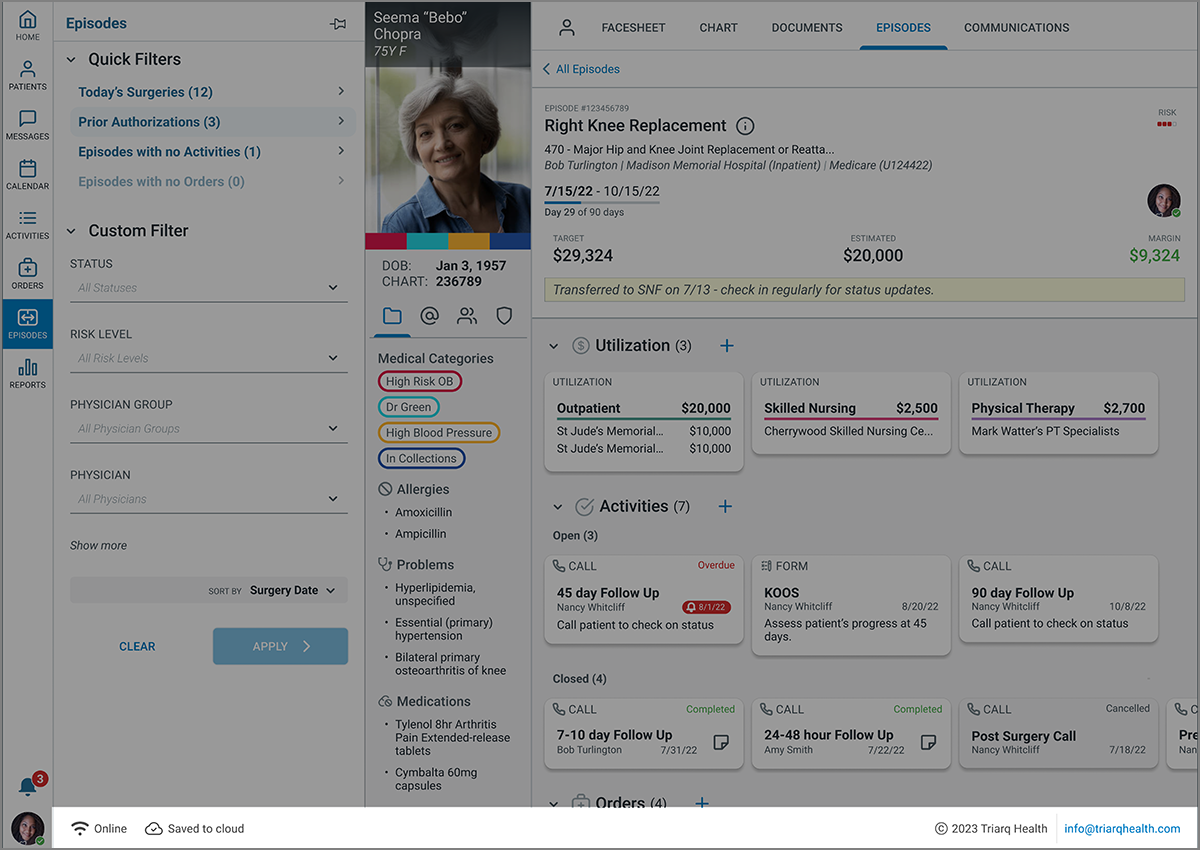This screenshot has height=850, width=1200.
Task: Open the patient insurance shield tab
Action: [x=504, y=316]
